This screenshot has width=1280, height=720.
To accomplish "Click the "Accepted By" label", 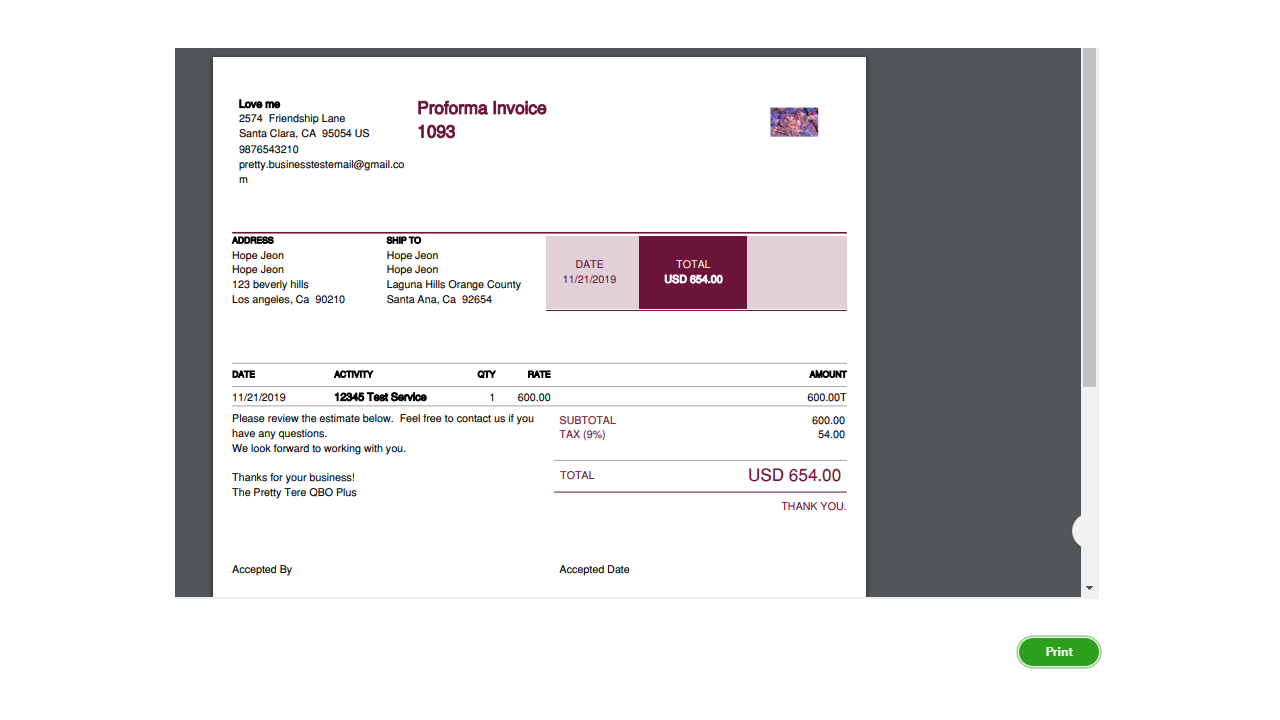I will click(262, 569).
